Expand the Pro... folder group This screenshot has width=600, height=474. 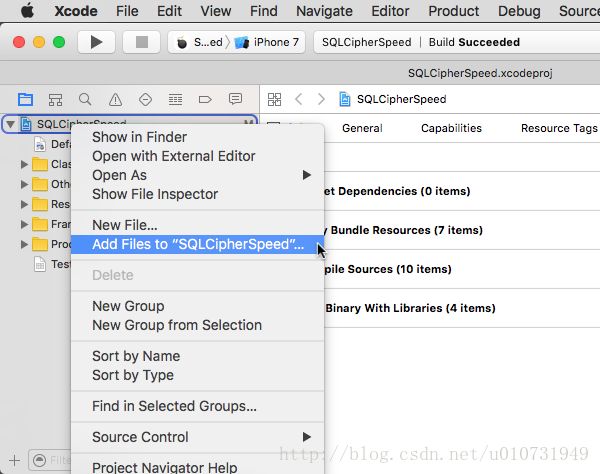point(24,244)
